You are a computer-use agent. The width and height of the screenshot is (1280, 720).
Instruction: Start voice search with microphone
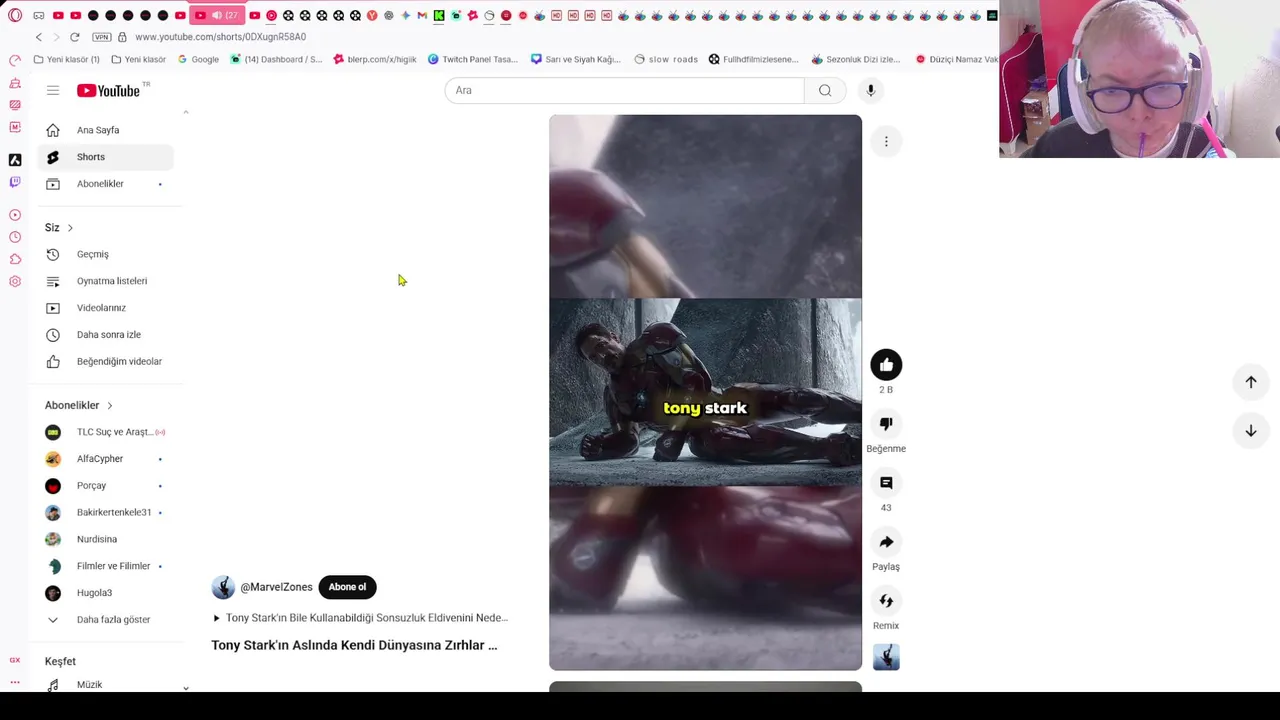871,90
